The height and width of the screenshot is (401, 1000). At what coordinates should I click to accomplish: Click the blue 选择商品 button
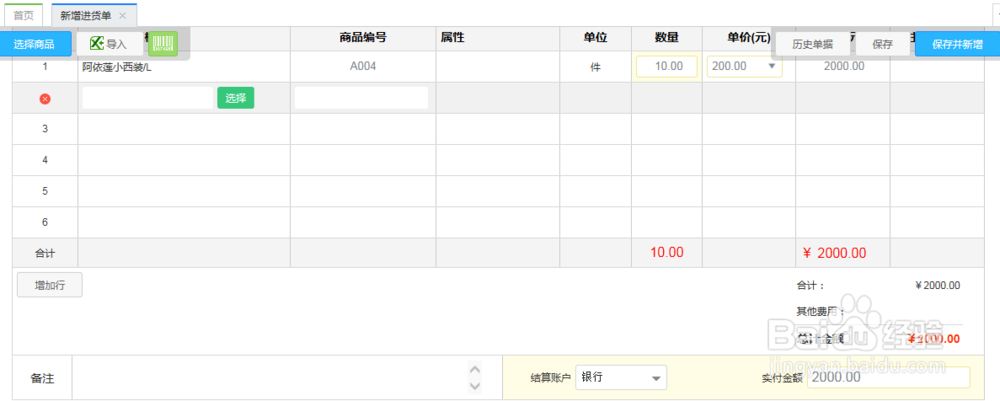pos(35,44)
